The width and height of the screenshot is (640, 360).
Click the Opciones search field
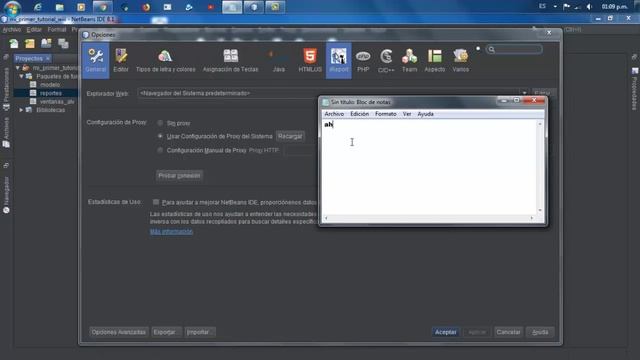point(514,49)
